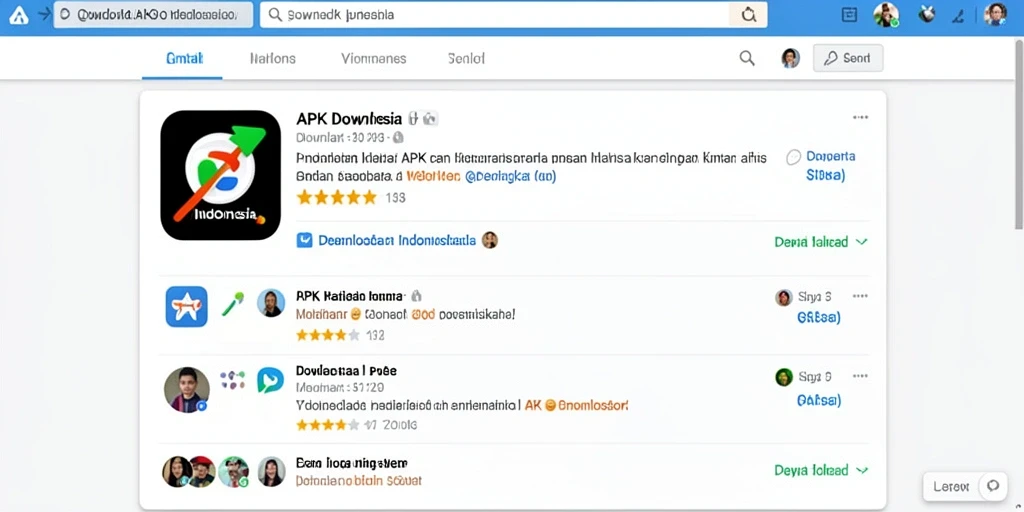Open the large APK Downhesia app icon
The image size is (1024, 512).
[221, 175]
